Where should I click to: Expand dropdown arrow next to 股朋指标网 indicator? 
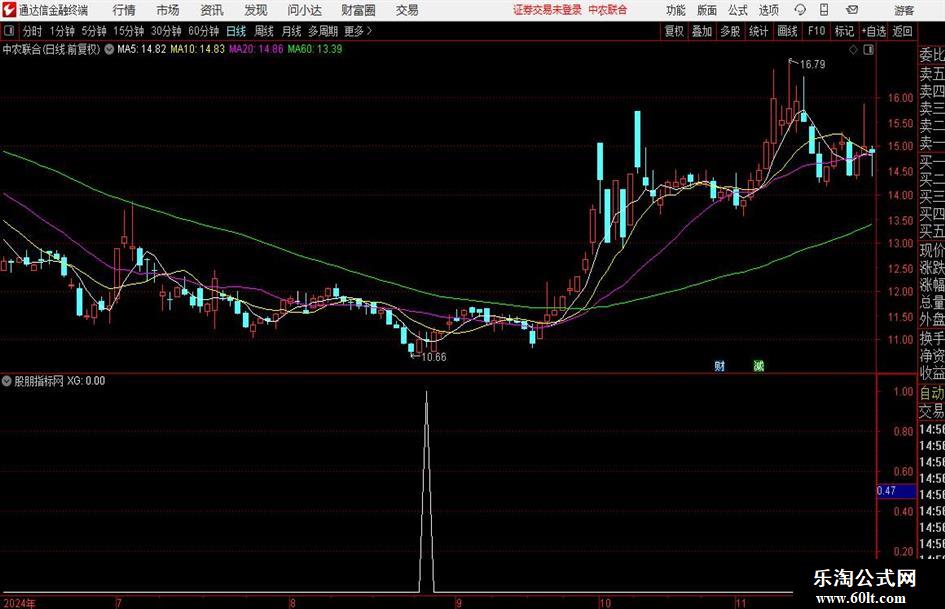pos(7,380)
